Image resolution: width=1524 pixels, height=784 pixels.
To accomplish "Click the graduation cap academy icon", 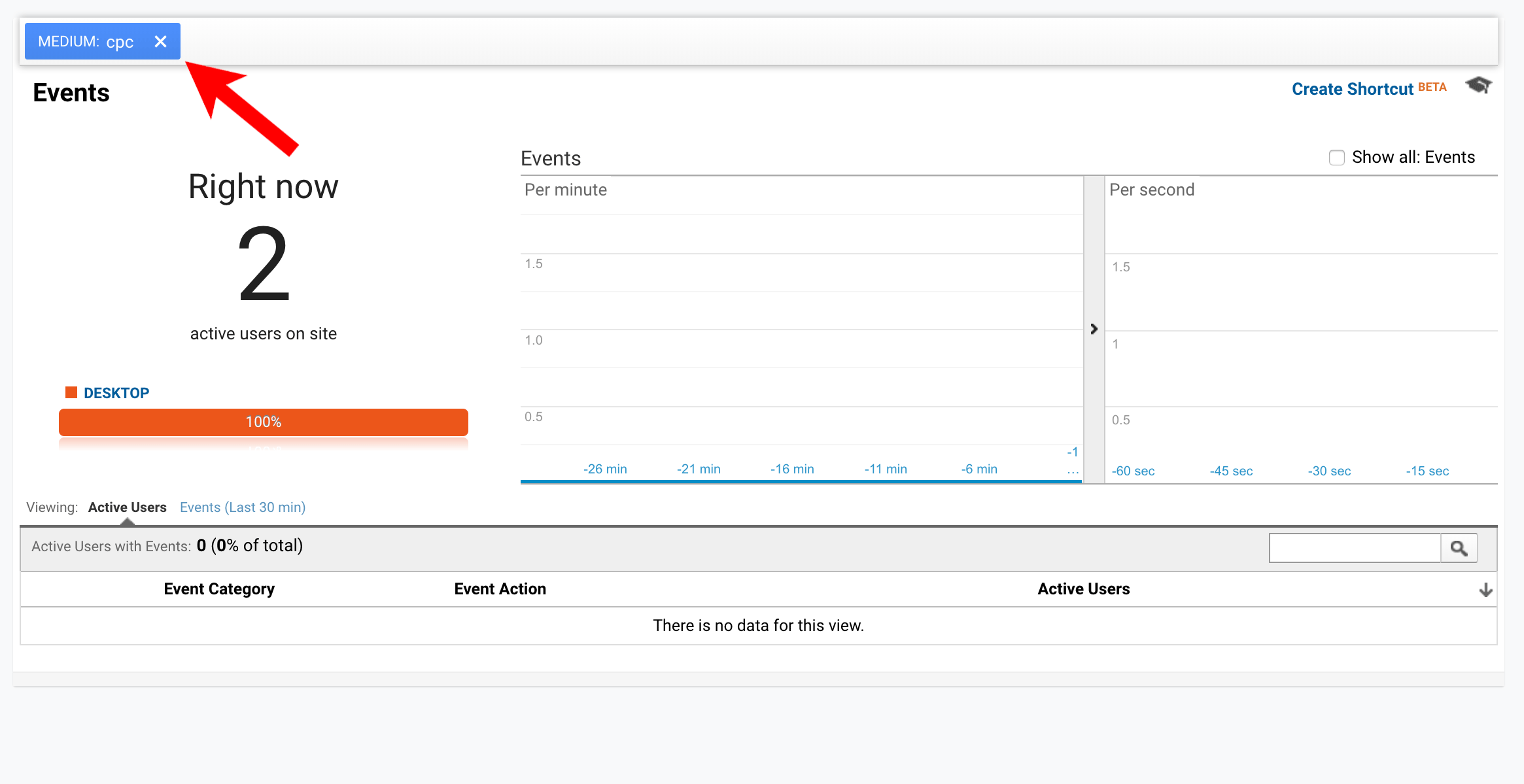I will [1479, 86].
